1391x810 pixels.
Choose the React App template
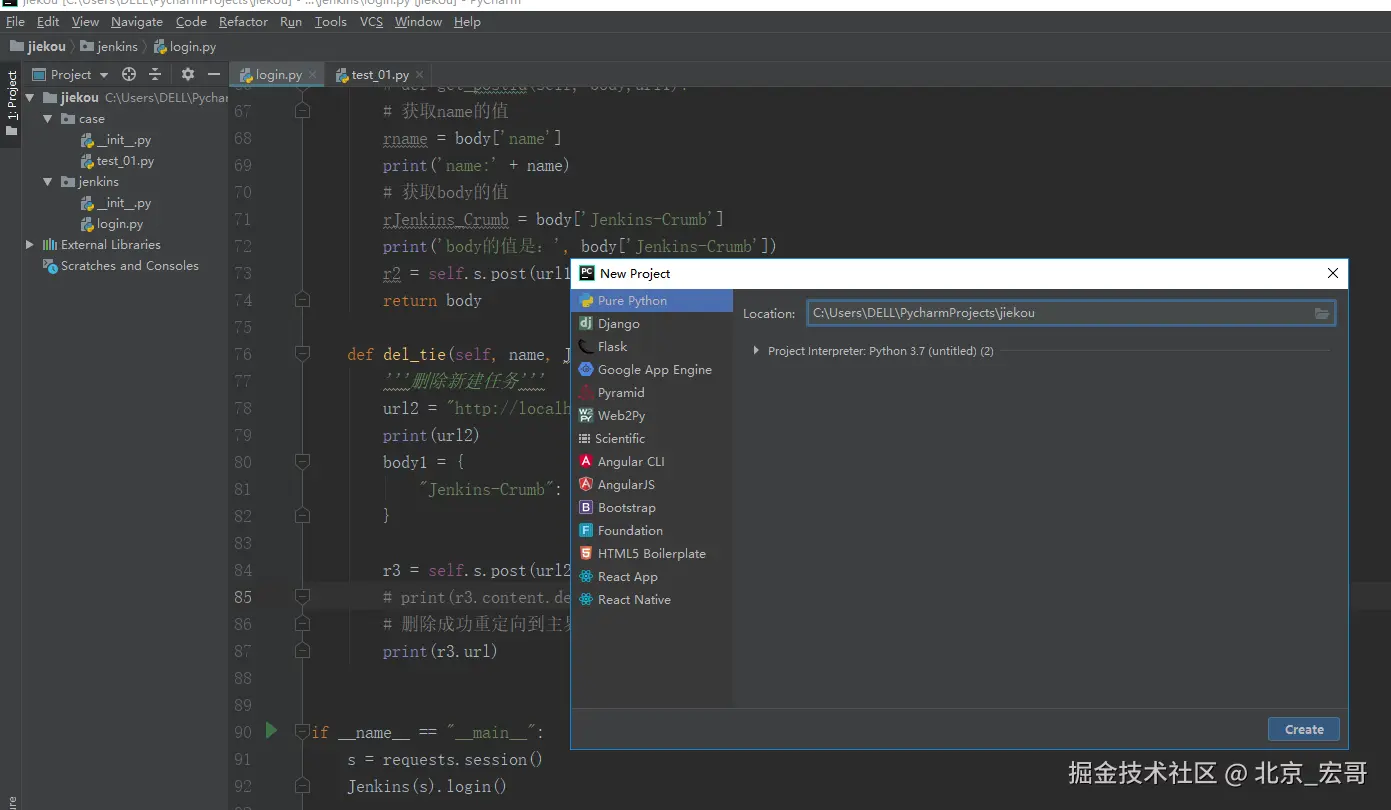652,576
